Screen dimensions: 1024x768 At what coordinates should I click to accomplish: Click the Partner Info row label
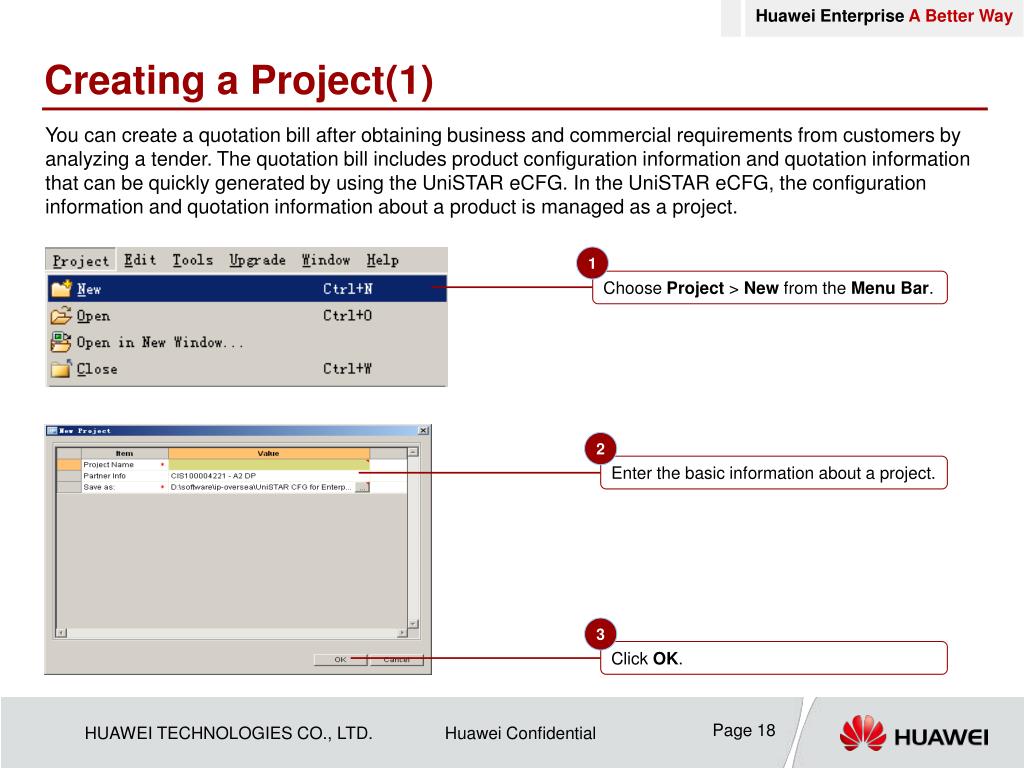(104, 475)
